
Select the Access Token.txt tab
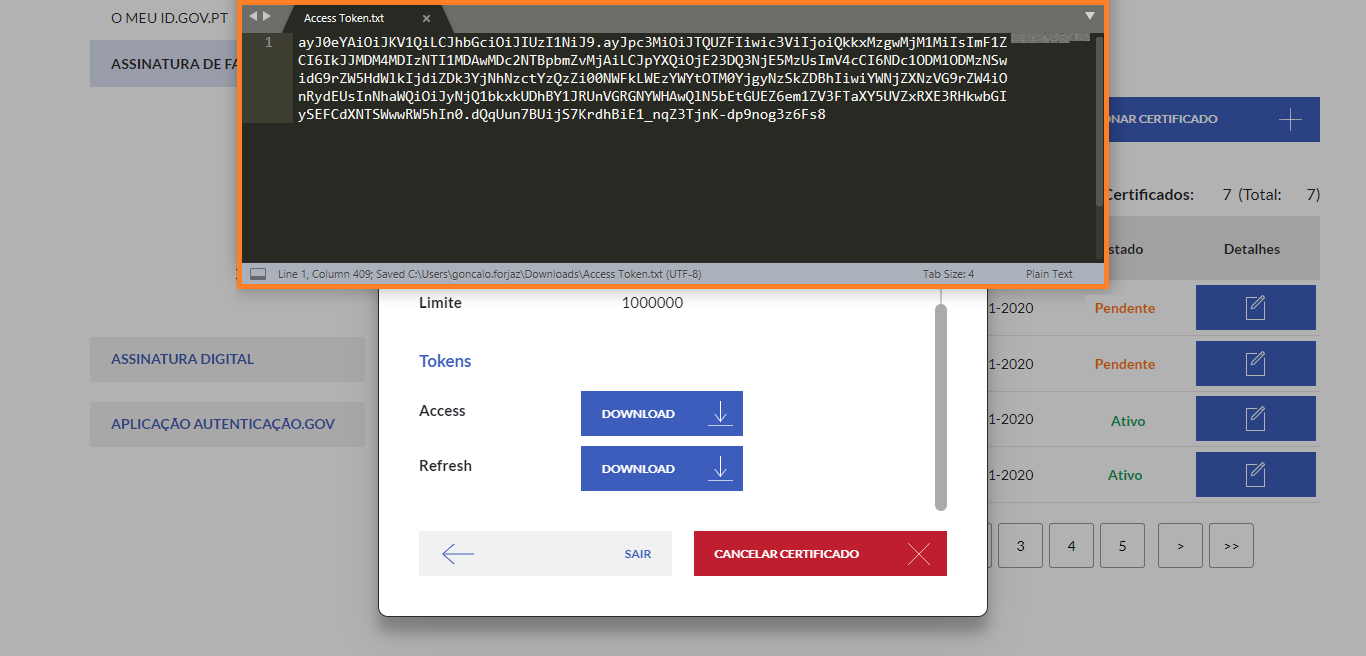tap(344, 19)
